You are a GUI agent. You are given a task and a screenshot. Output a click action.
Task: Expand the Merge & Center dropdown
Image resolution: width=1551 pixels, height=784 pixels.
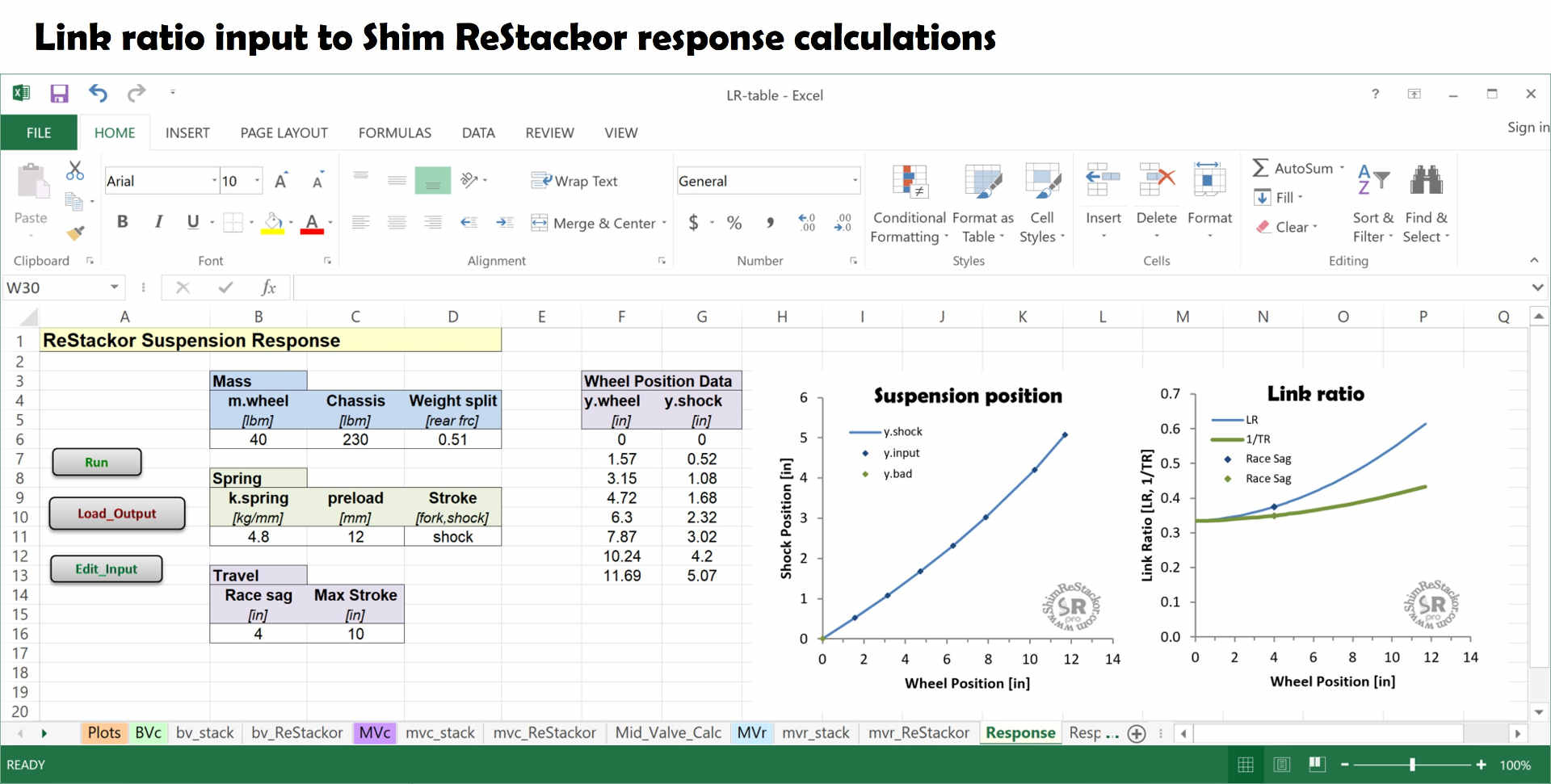point(663,223)
